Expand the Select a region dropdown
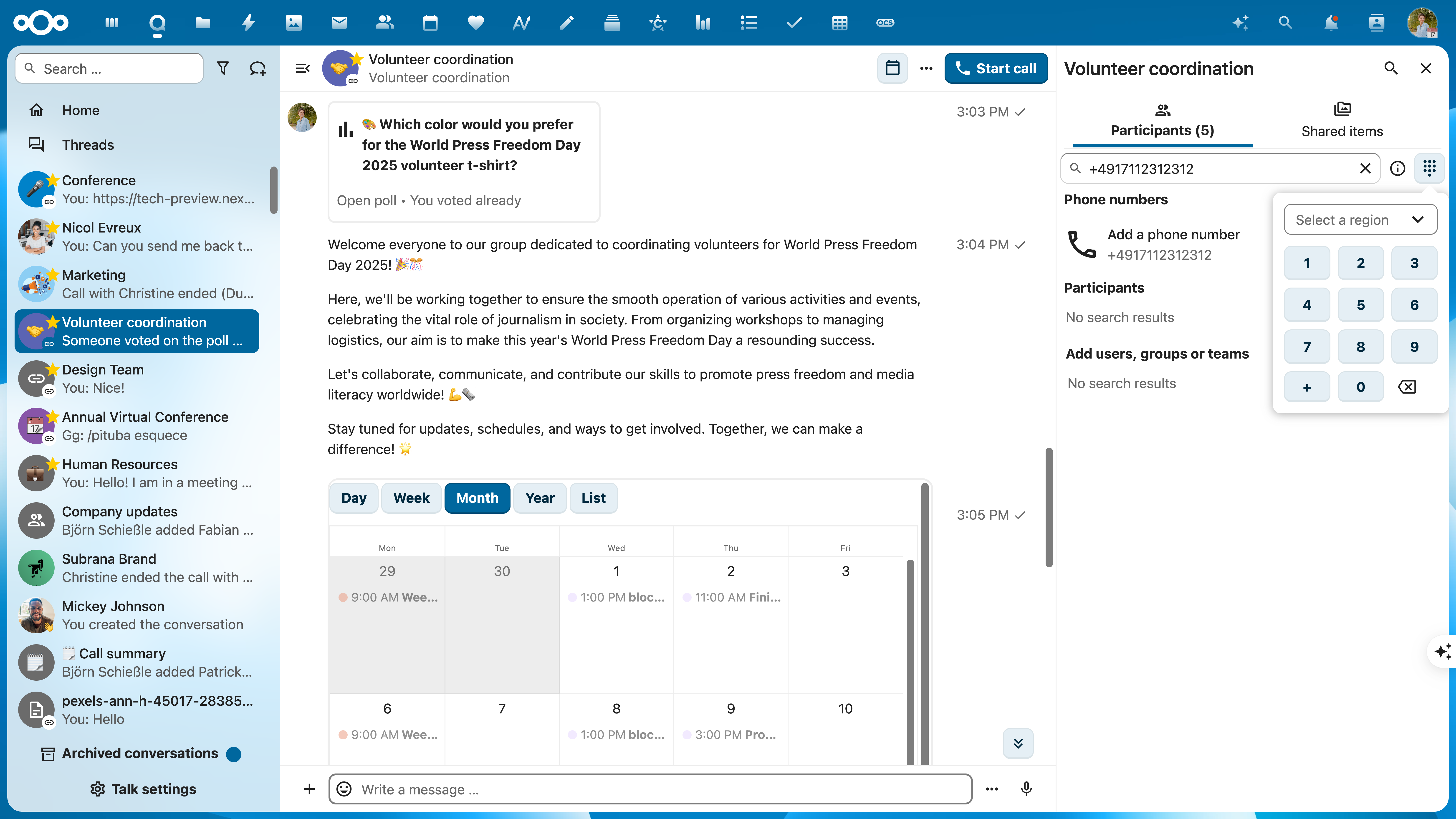This screenshot has height=819, width=1456. click(x=1360, y=219)
